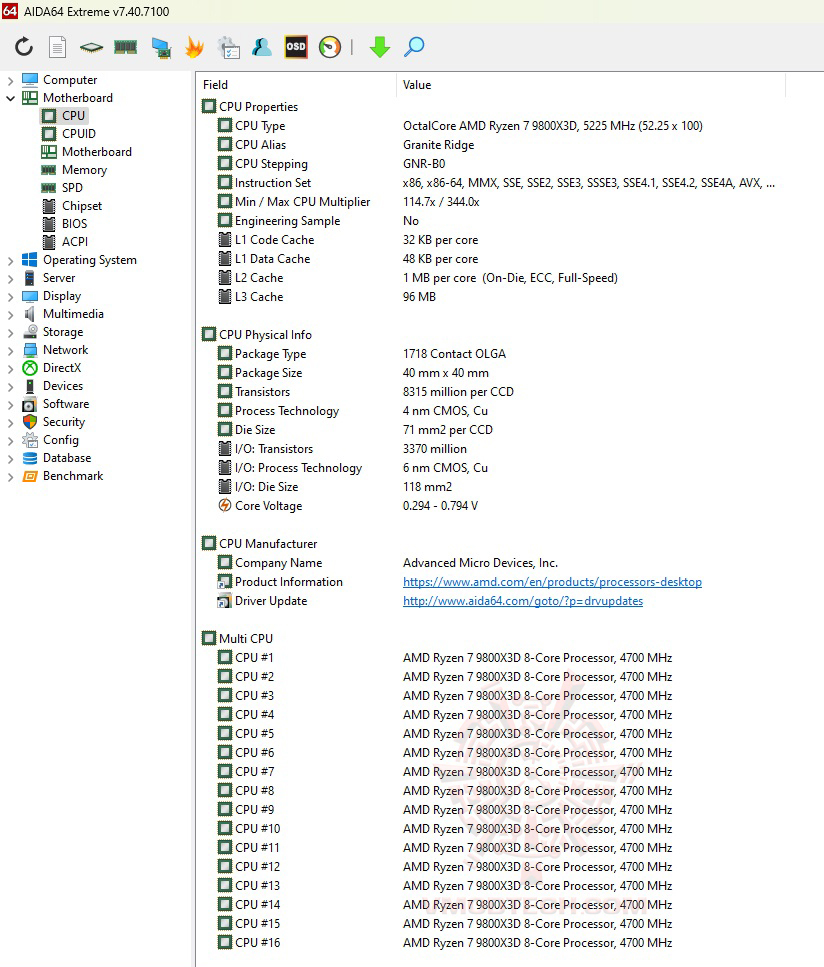Expand the Operating System node
The width and height of the screenshot is (824, 967).
point(10,260)
